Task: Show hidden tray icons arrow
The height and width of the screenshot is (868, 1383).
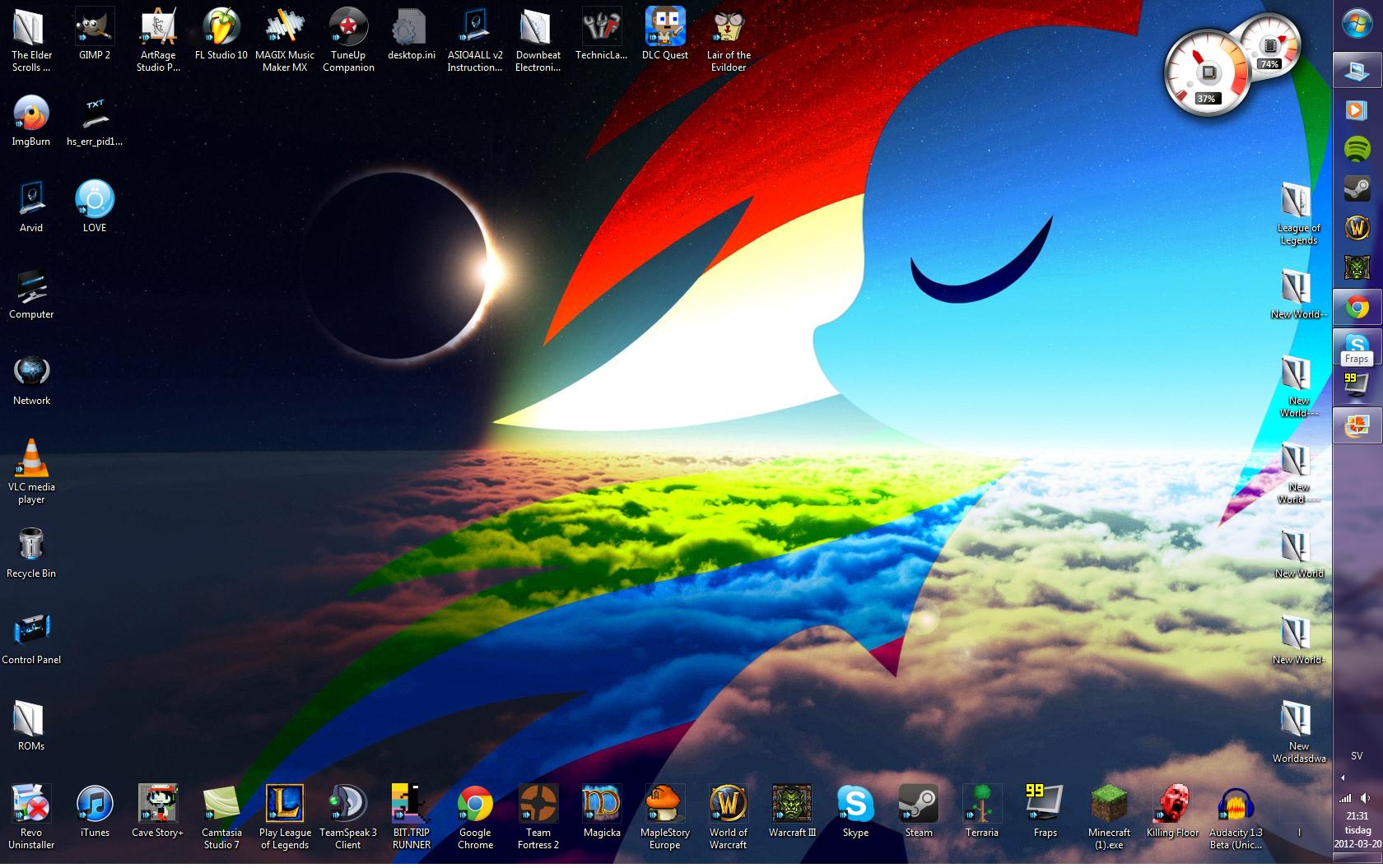Action: [x=1343, y=777]
